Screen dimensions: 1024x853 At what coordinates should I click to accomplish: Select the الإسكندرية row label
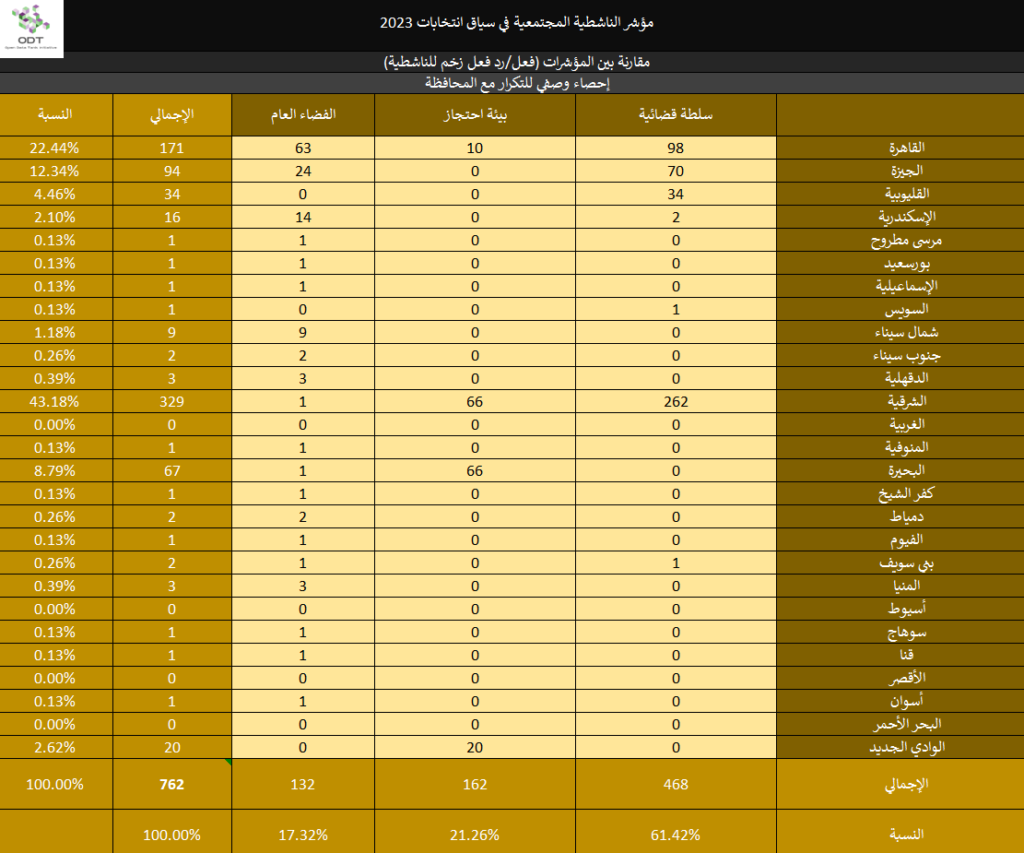tap(906, 217)
